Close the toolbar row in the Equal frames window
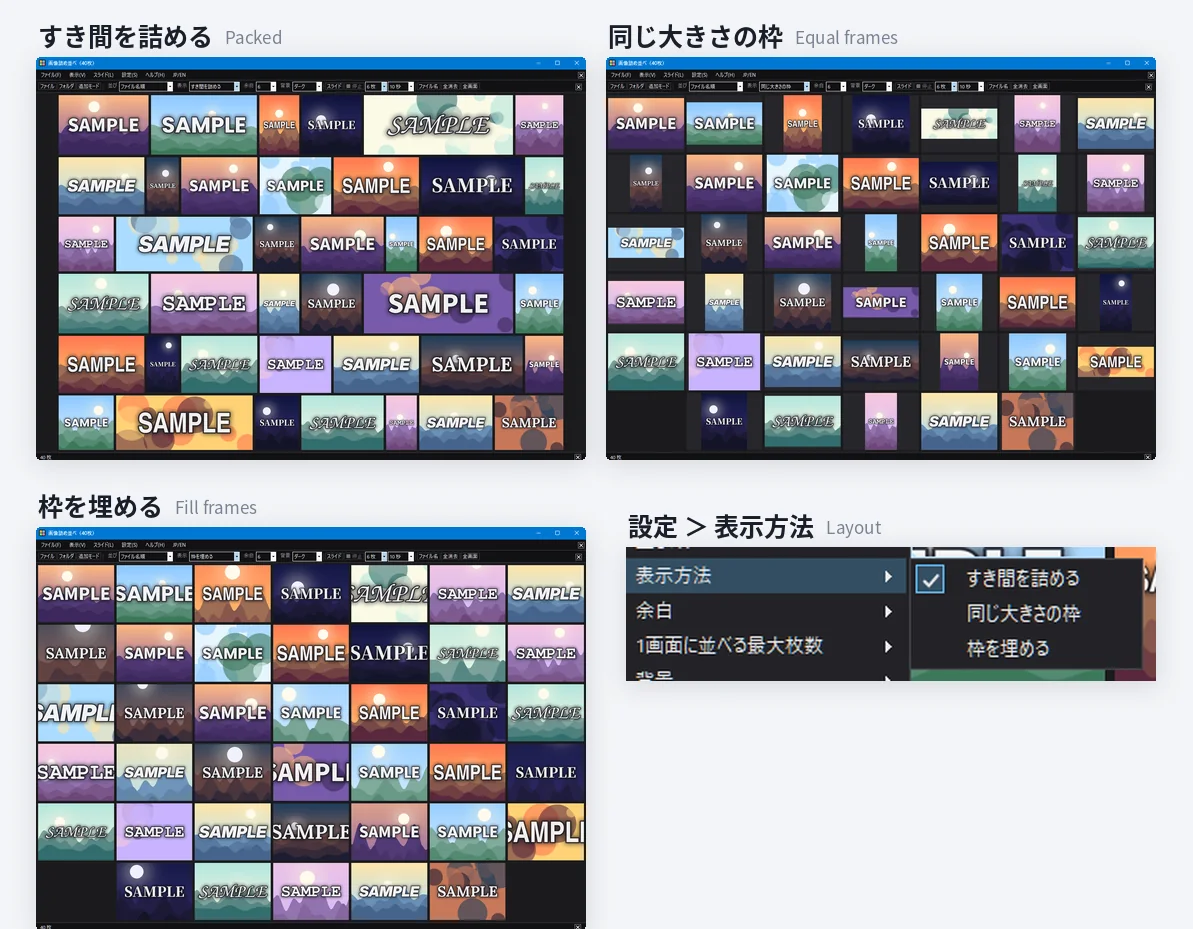 (x=1149, y=87)
